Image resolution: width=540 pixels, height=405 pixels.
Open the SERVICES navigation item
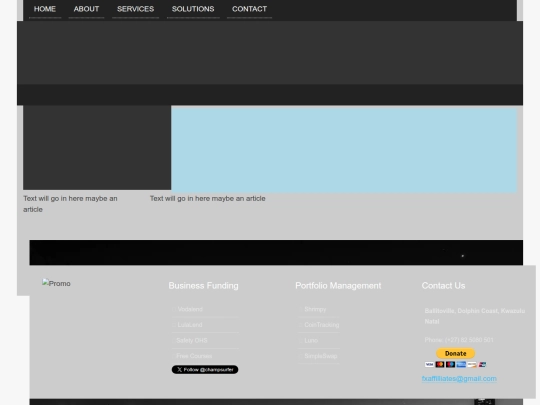(x=135, y=9)
